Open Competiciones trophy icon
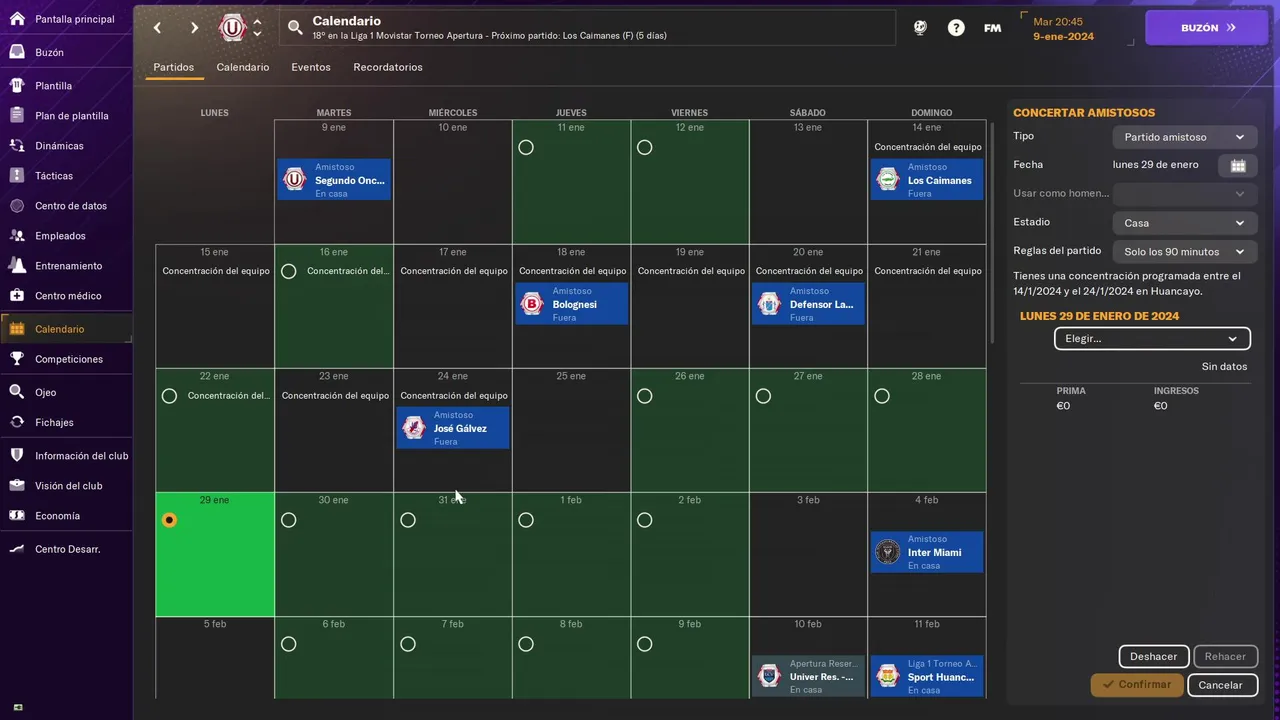 [x=17, y=359]
